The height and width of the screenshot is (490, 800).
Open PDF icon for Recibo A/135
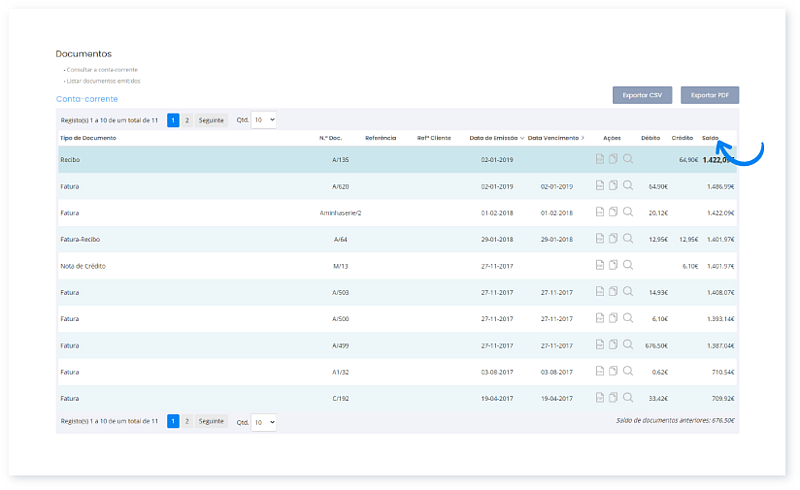599,159
